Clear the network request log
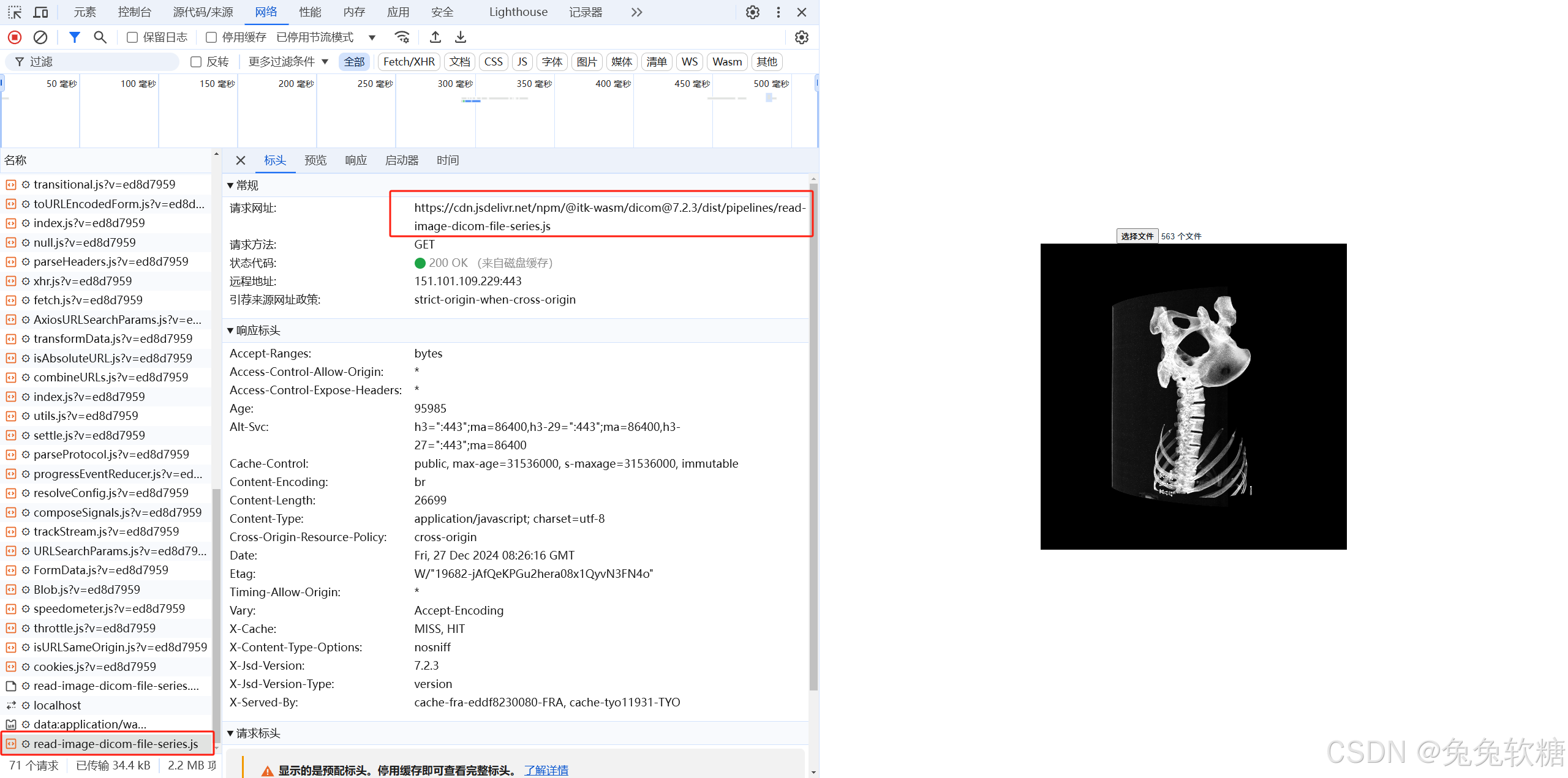Image resolution: width=1568 pixels, height=778 pixels. click(x=40, y=37)
